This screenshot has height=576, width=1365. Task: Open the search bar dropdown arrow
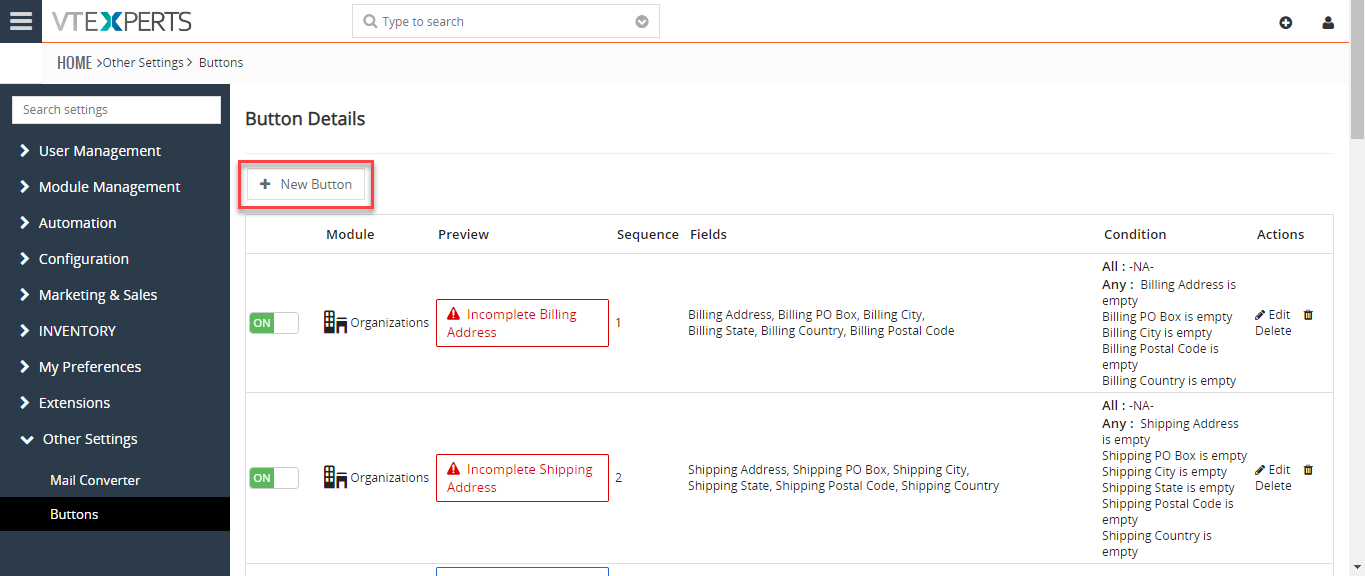(x=642, y=22)
